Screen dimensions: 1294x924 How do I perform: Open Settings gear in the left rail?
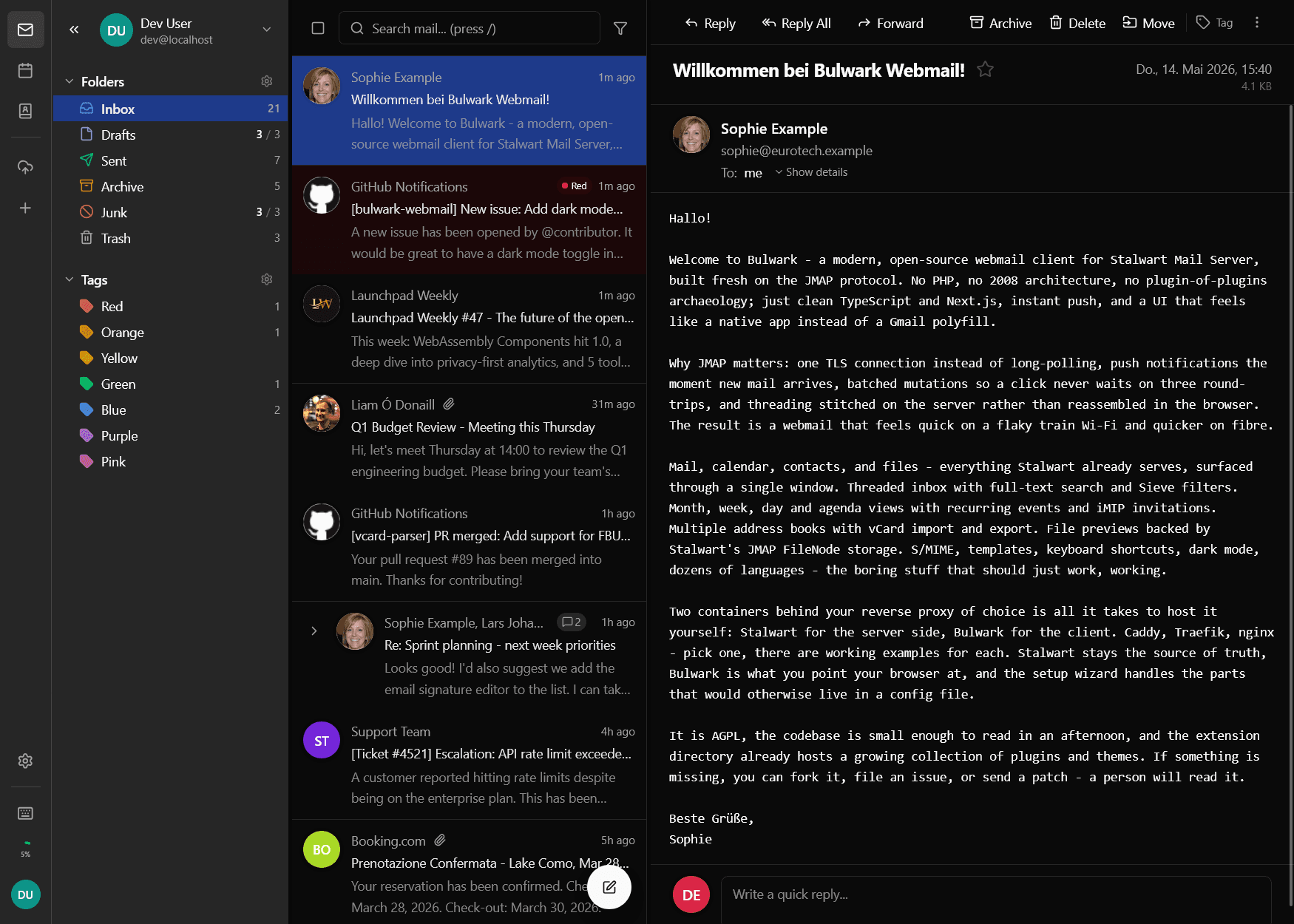coord(25,761)
